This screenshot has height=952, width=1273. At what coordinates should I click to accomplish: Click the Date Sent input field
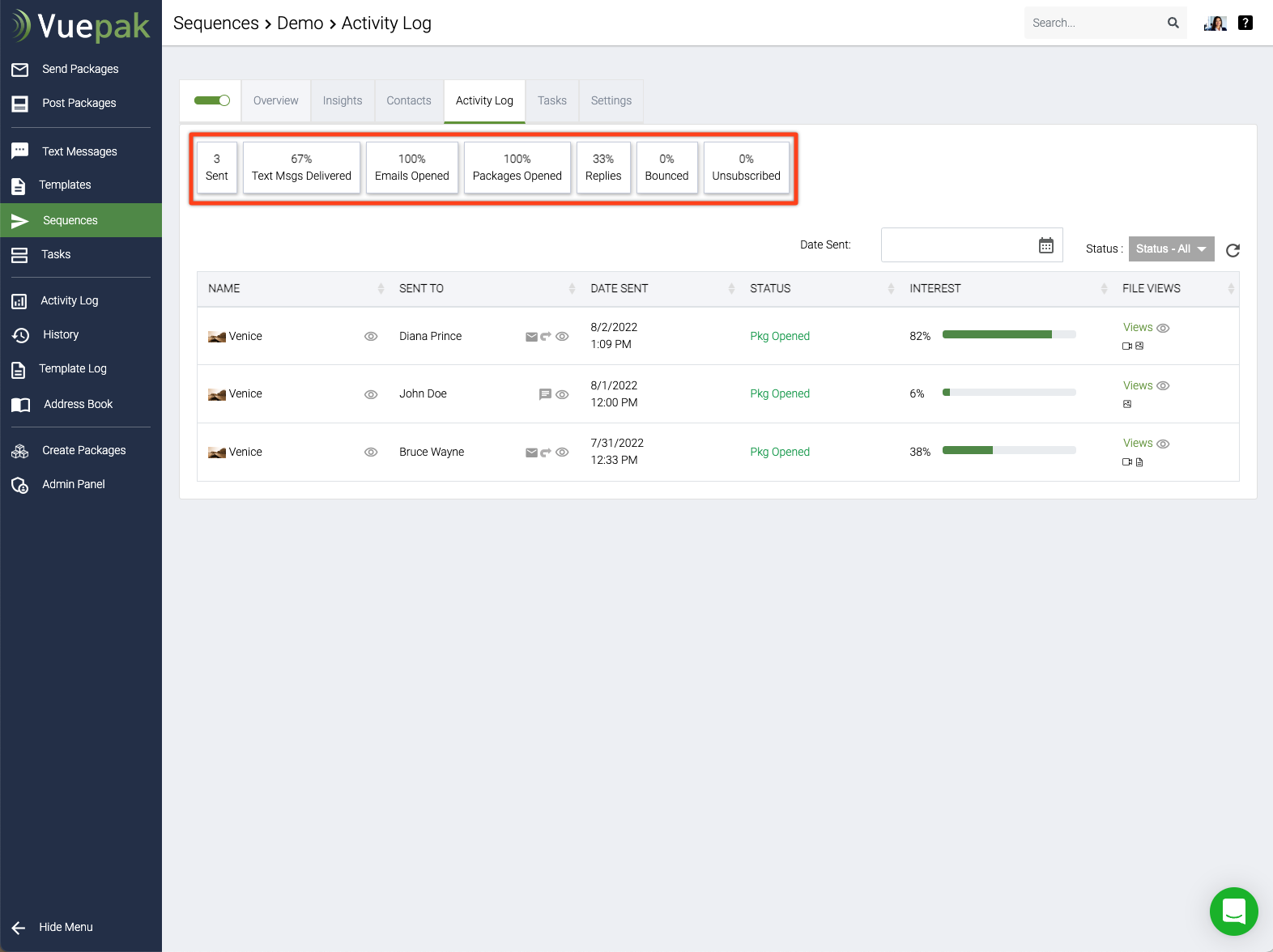click(956, 245)
